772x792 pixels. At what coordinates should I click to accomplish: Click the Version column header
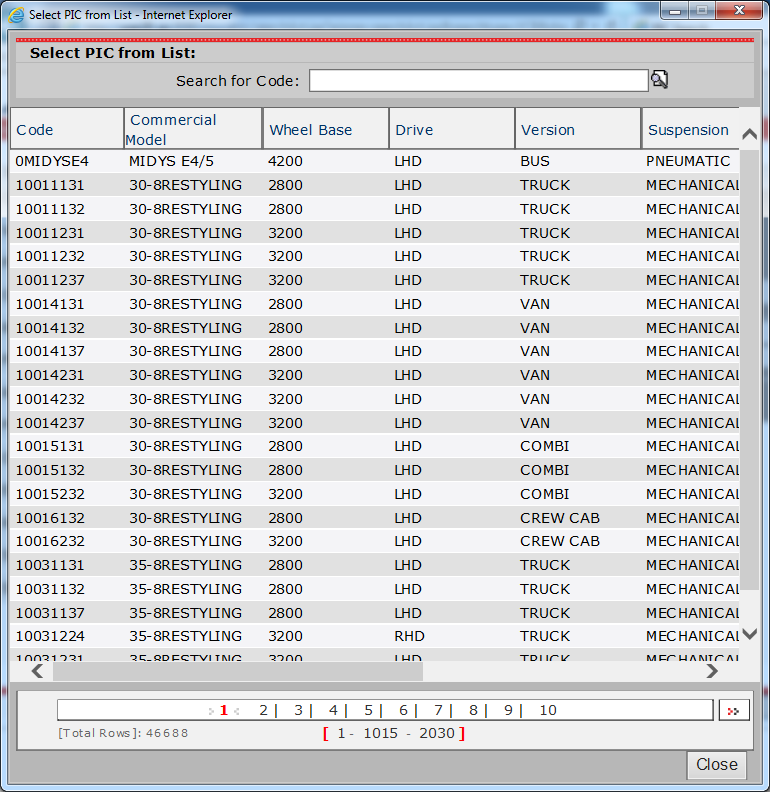click(x=547, y=130)
